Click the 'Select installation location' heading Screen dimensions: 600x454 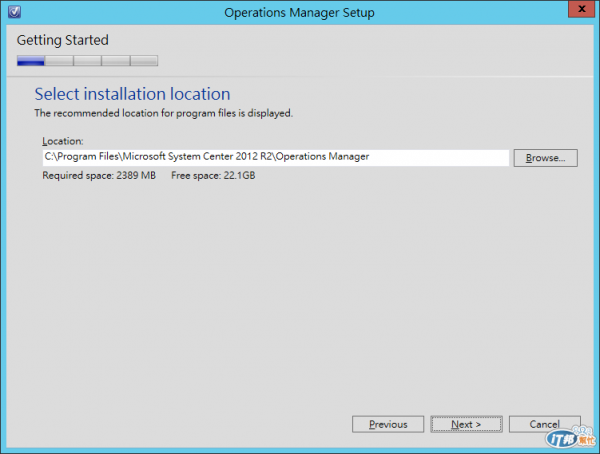pyautogui.click(x=132, y=94)
